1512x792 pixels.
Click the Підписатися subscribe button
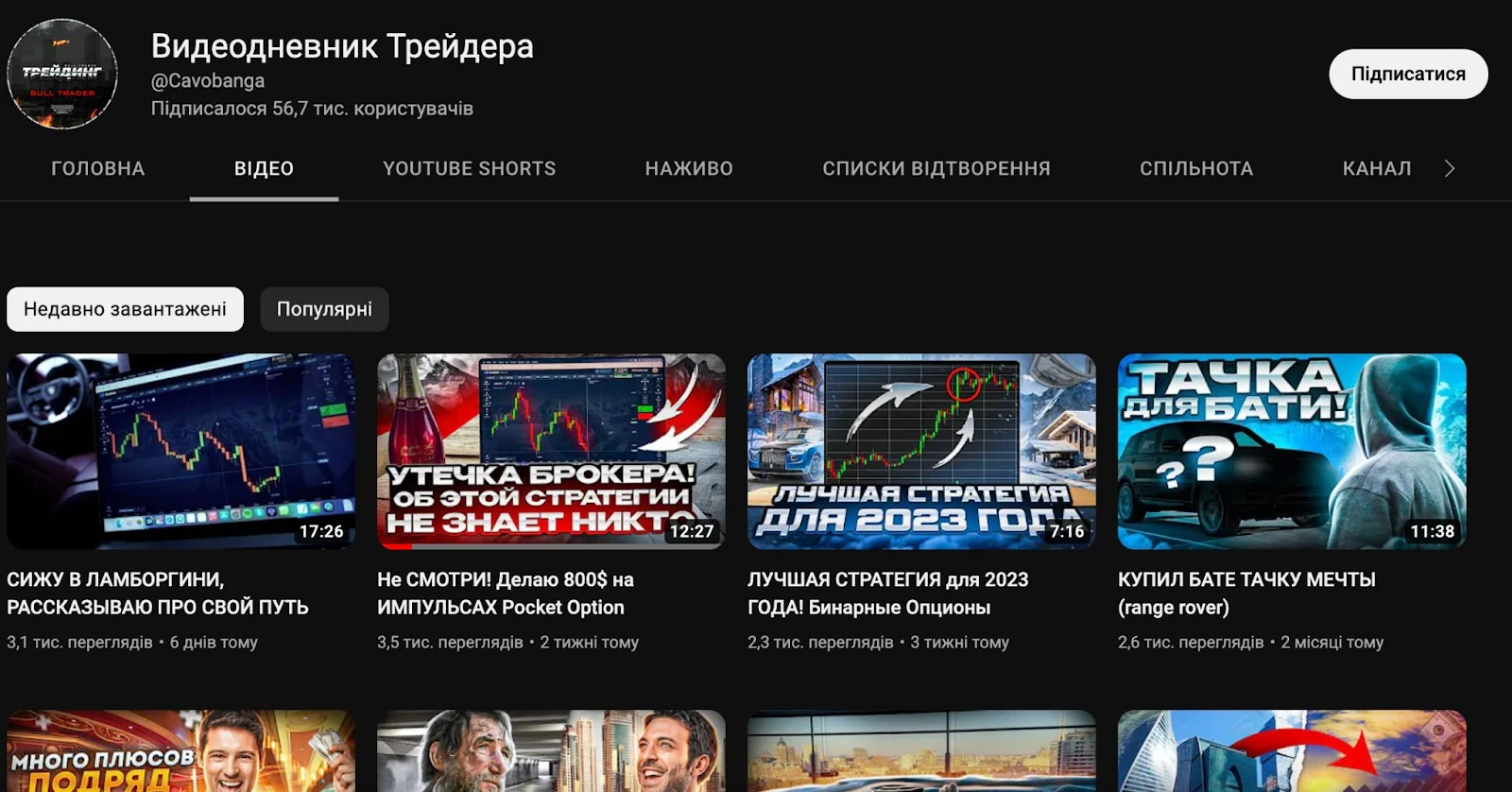(x=1408, y=74)
